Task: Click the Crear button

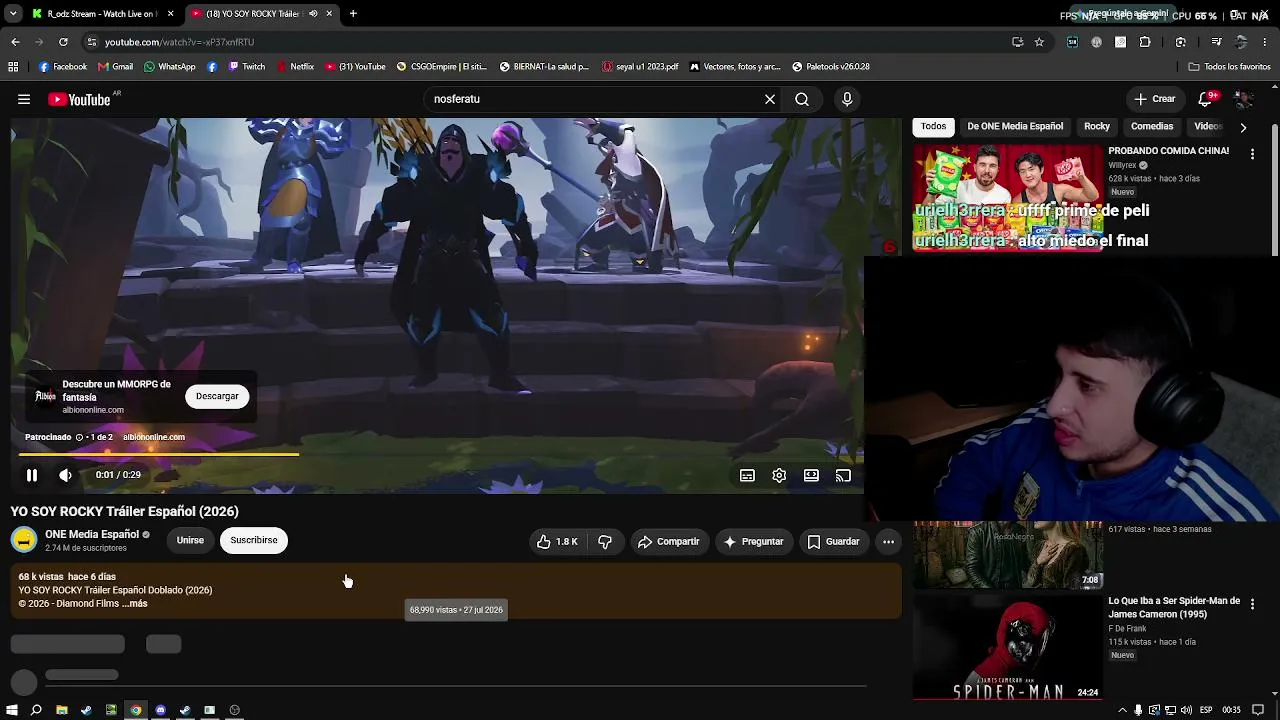Action: coord(1155,99)
